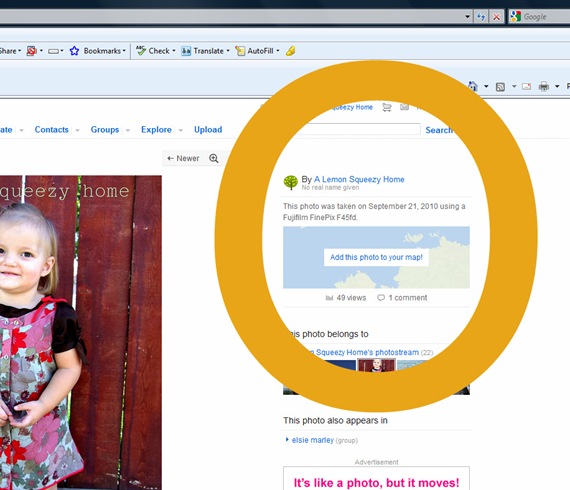Expand the AutoFill dropdown arrow
This screenshot has height=490, width=570.
(278, 51)
